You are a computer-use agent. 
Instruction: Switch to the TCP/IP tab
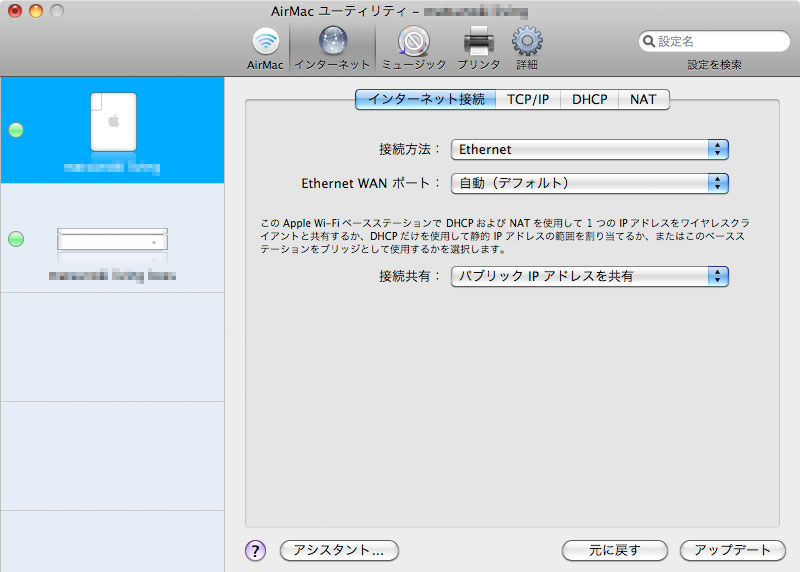point(528,99)
